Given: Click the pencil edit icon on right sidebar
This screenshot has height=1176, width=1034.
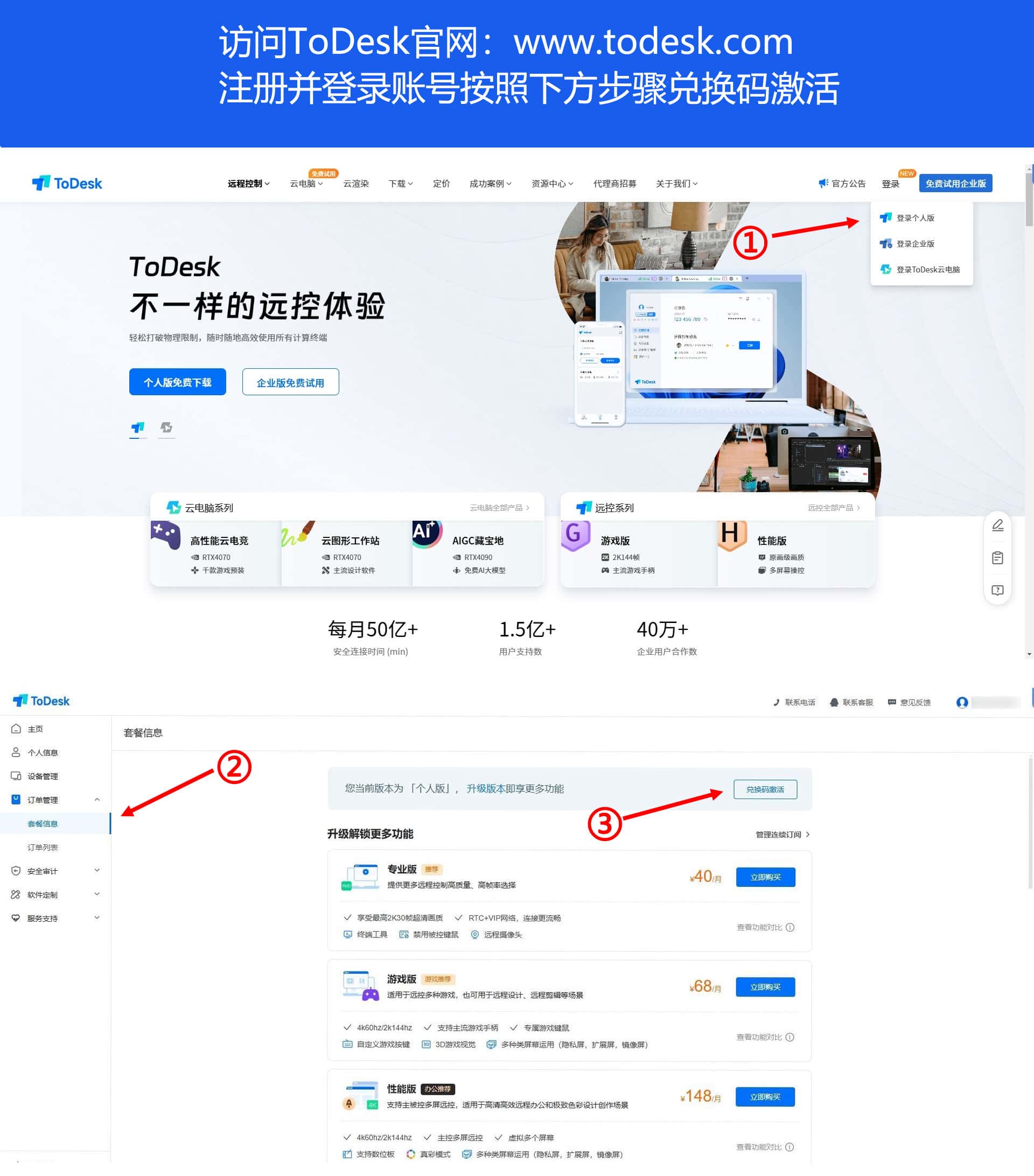Looking at the screenshot, I should pyautogui.click(x=997, y=526).
